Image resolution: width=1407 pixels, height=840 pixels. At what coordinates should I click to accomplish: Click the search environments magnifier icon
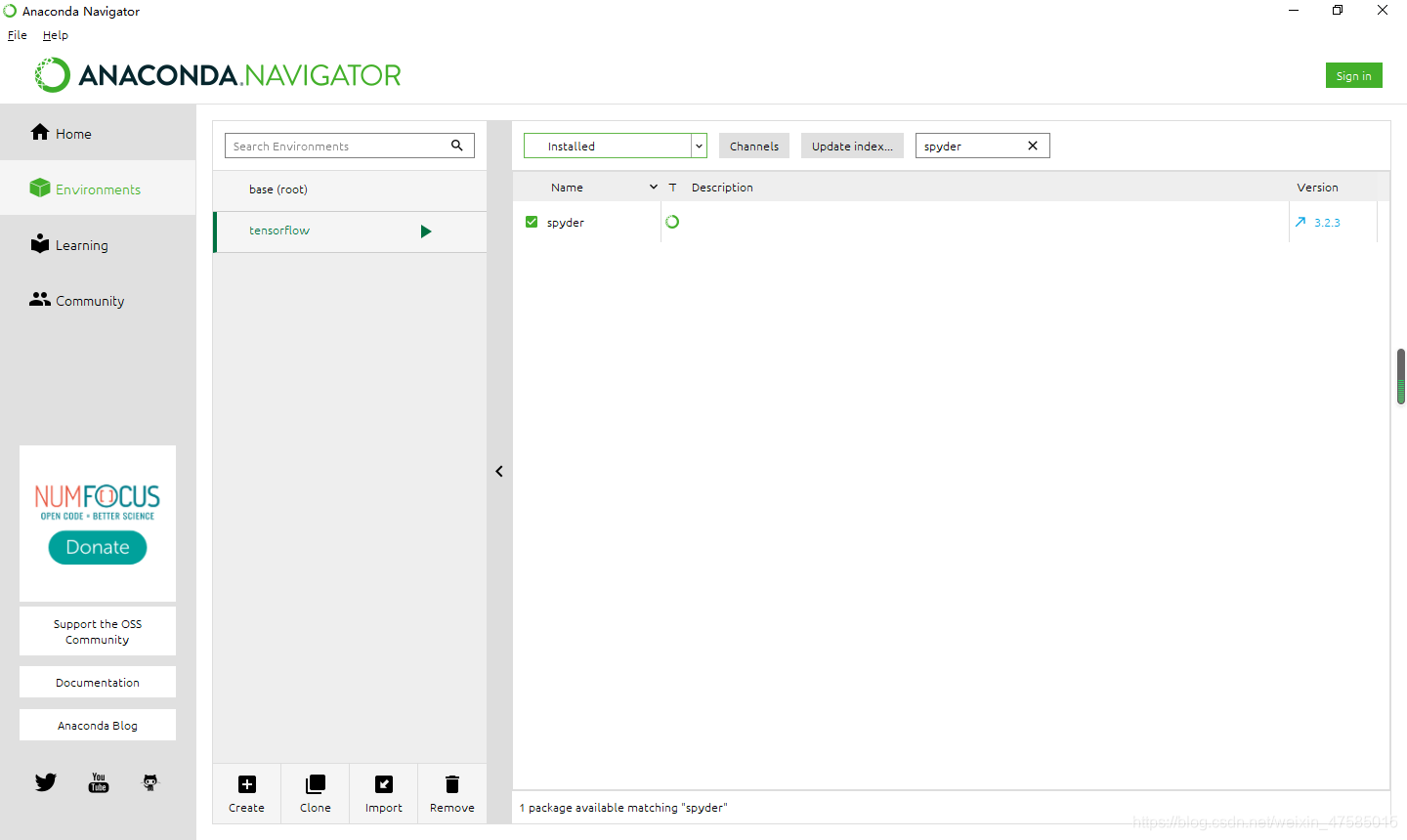tap(456, 146)
